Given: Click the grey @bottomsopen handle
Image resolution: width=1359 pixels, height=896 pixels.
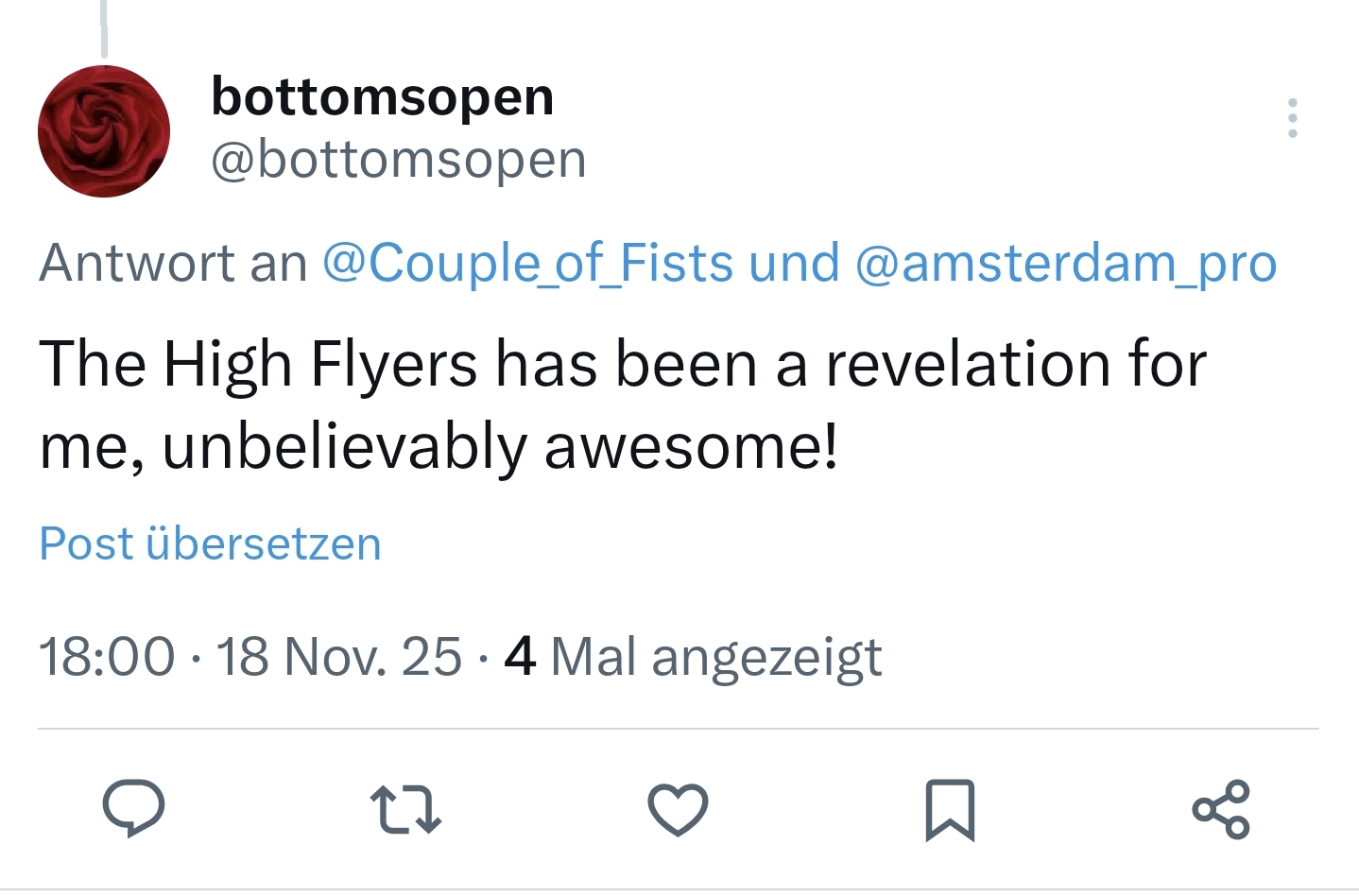Looking at the screenshot, I should tap(398, 159).
